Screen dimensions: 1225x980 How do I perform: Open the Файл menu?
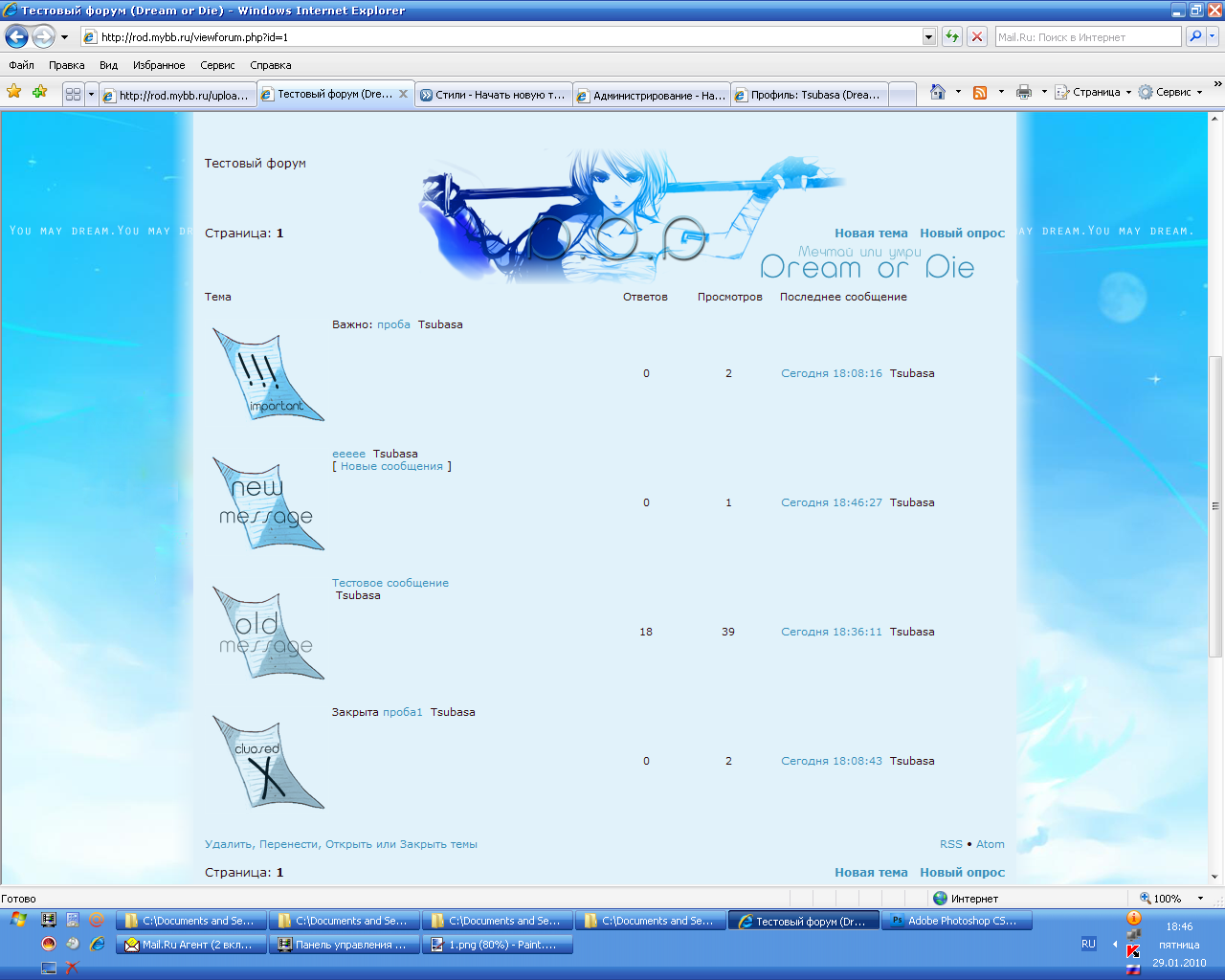(21, 65)
